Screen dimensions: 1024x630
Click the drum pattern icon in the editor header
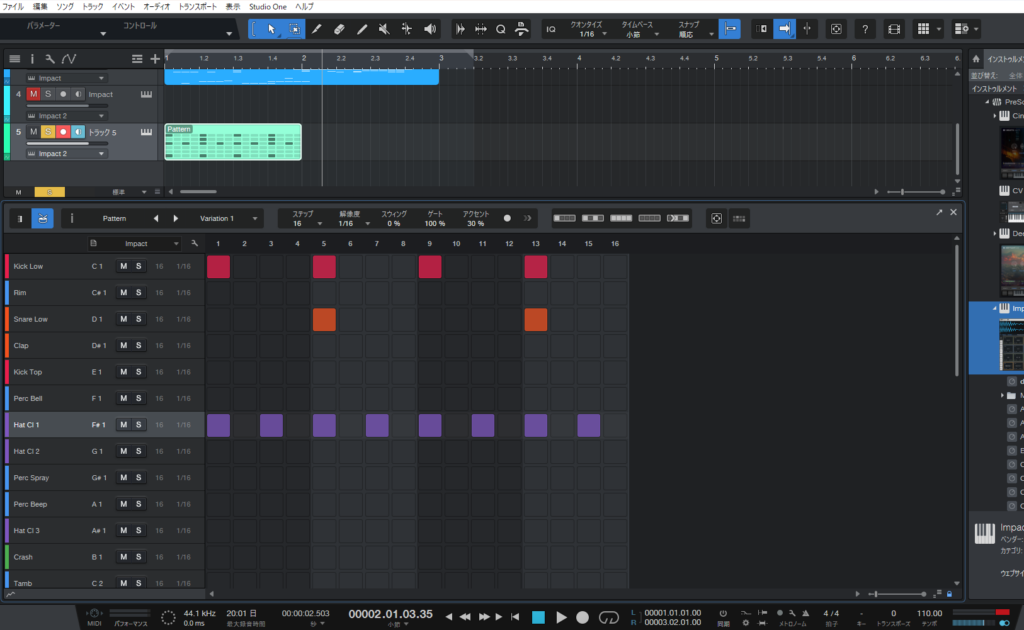[42, 218]
